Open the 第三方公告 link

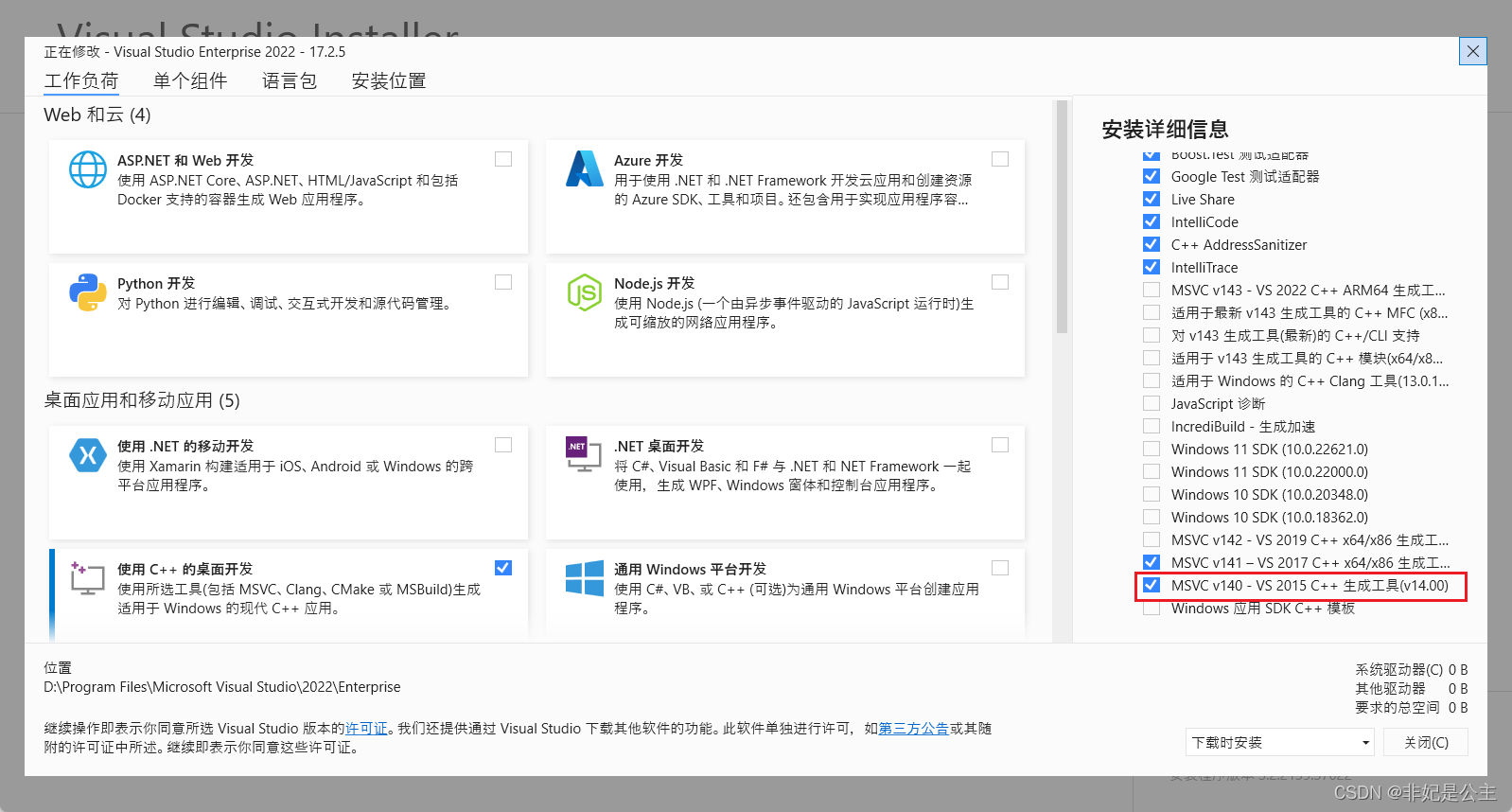[x=914, y=729]
